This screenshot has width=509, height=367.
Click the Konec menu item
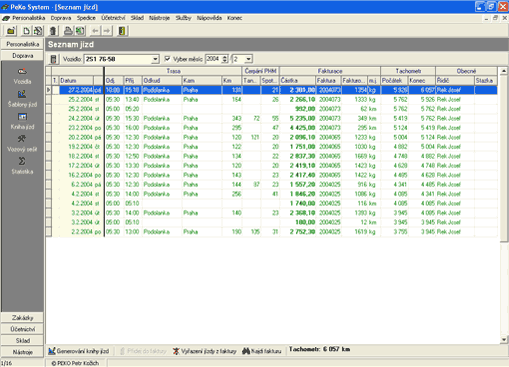click(235, 18)
